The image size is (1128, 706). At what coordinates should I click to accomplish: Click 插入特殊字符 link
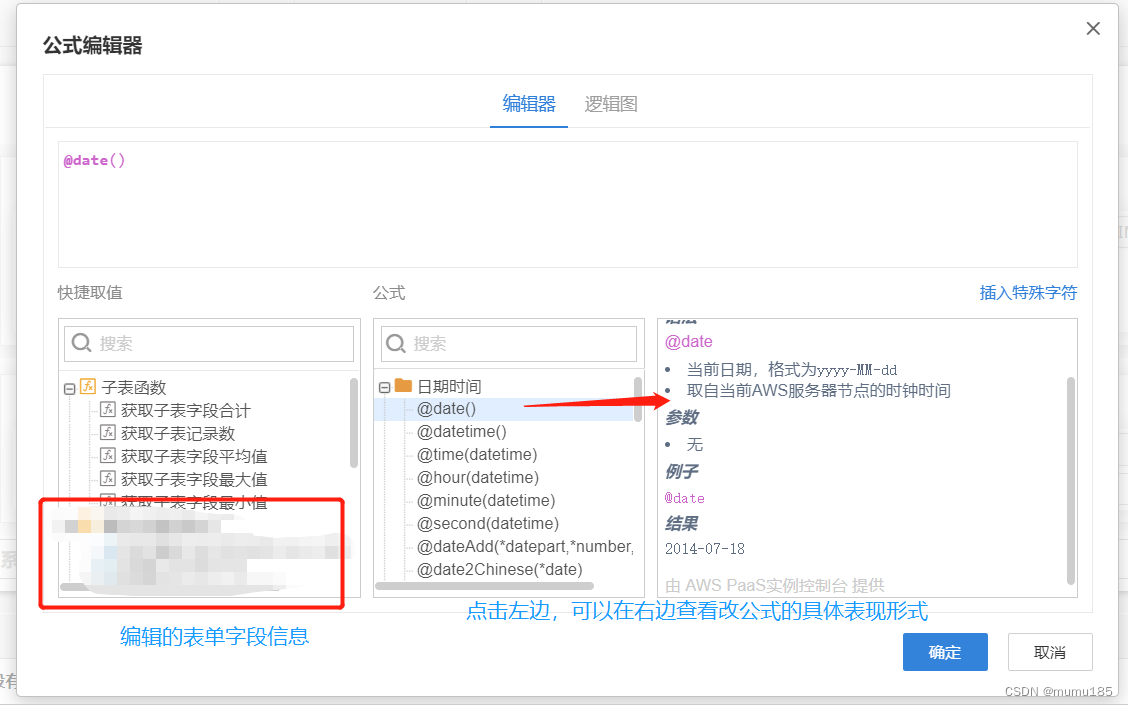pyautogui.click(x=1028, y=293)
